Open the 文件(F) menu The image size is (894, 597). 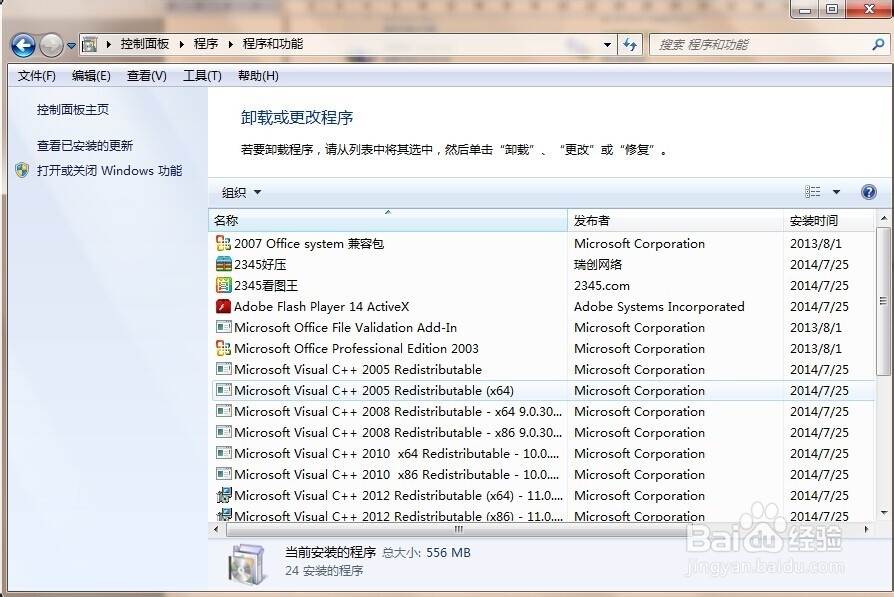tap(36, 76)
